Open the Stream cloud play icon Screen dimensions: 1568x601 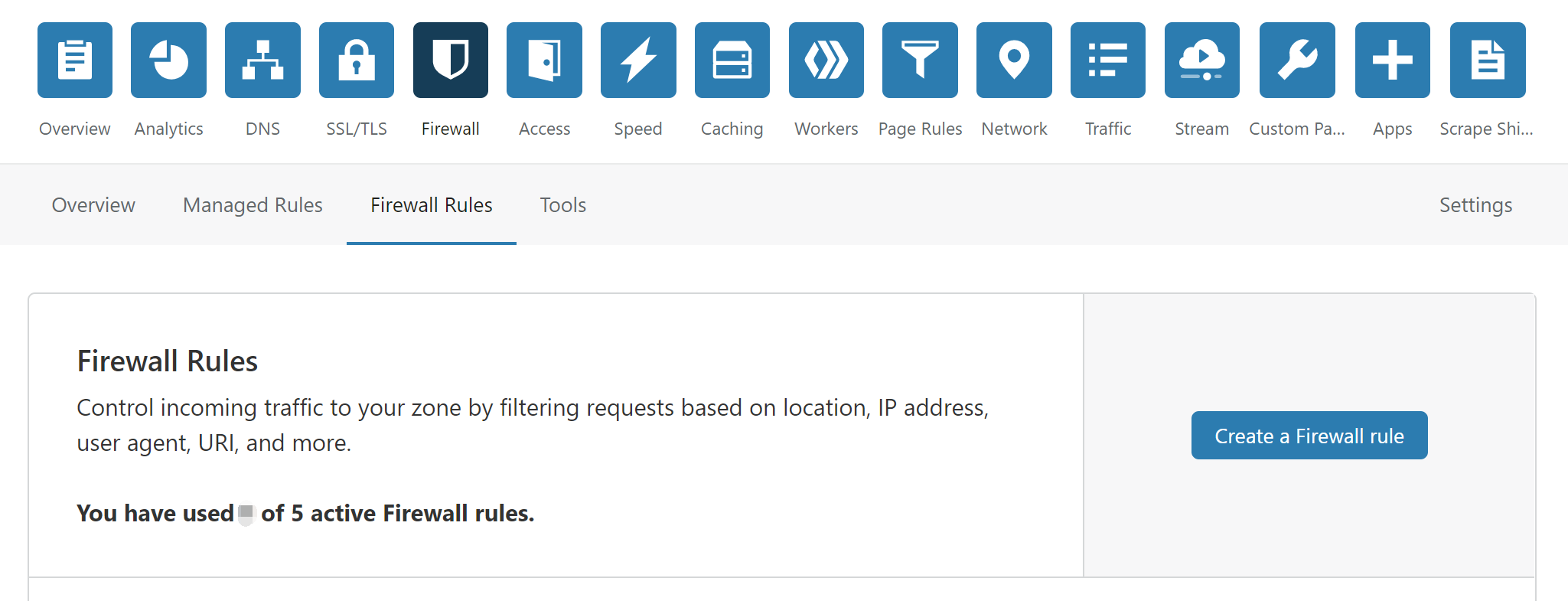[x=1202, y=60]
